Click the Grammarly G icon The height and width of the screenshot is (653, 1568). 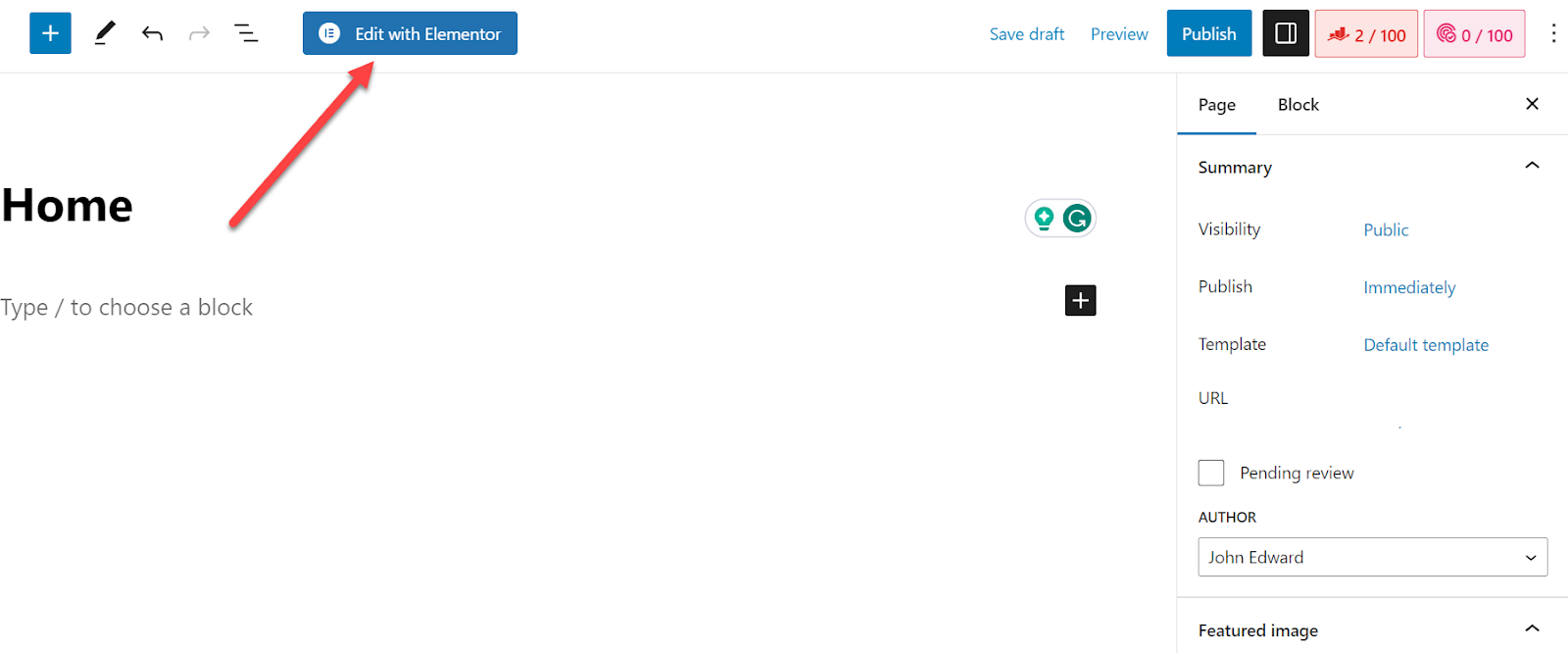1077,219
